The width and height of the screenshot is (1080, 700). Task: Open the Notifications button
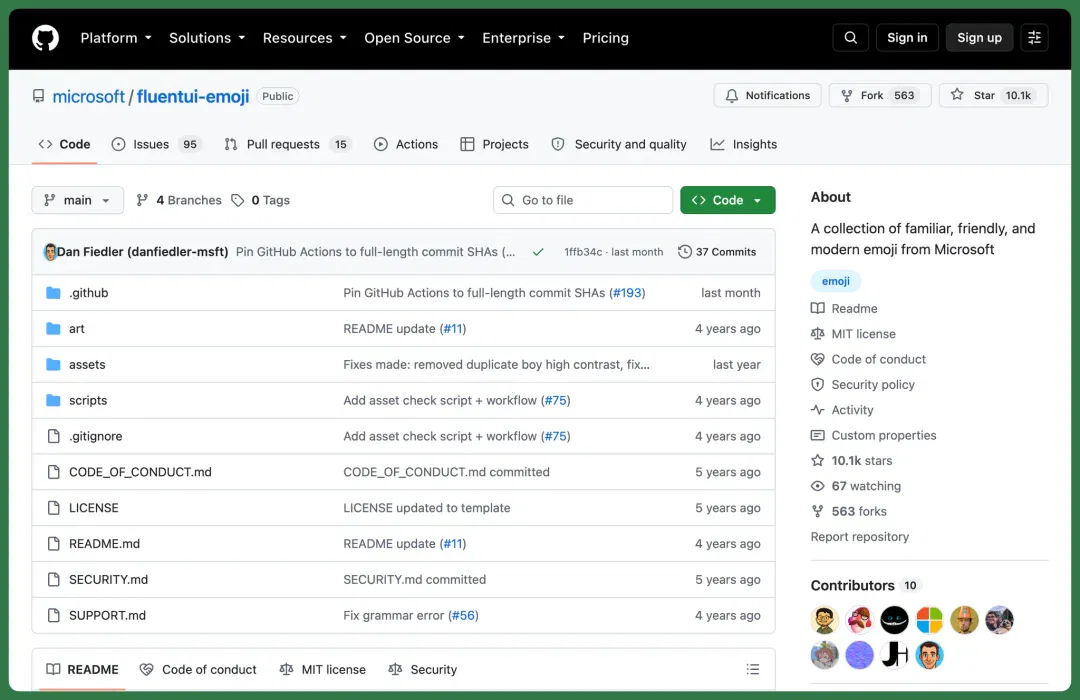[x=767, y=96]
